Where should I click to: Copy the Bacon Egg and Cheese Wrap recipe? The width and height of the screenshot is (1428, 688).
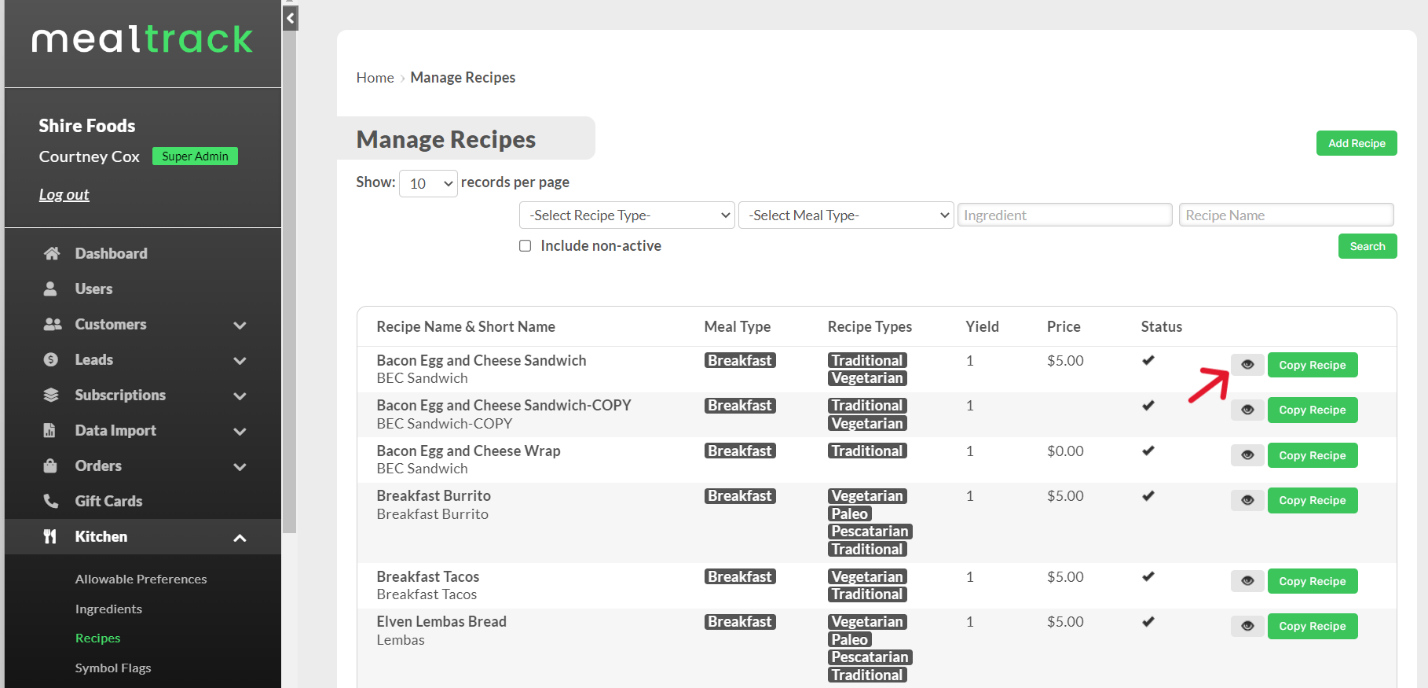click(1312, 455)
